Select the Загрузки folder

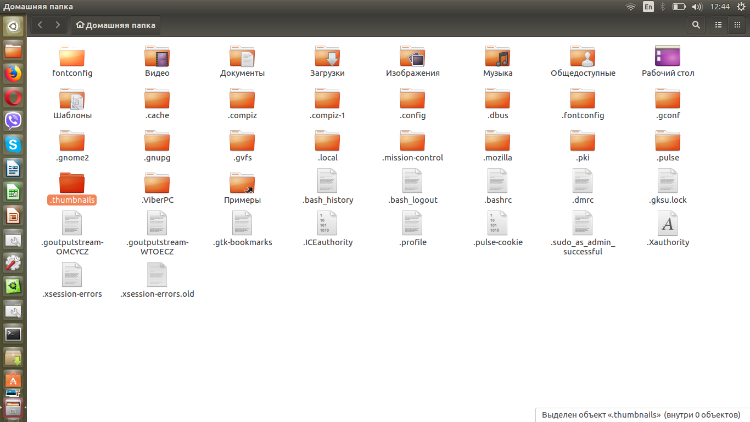coord(328,61)
